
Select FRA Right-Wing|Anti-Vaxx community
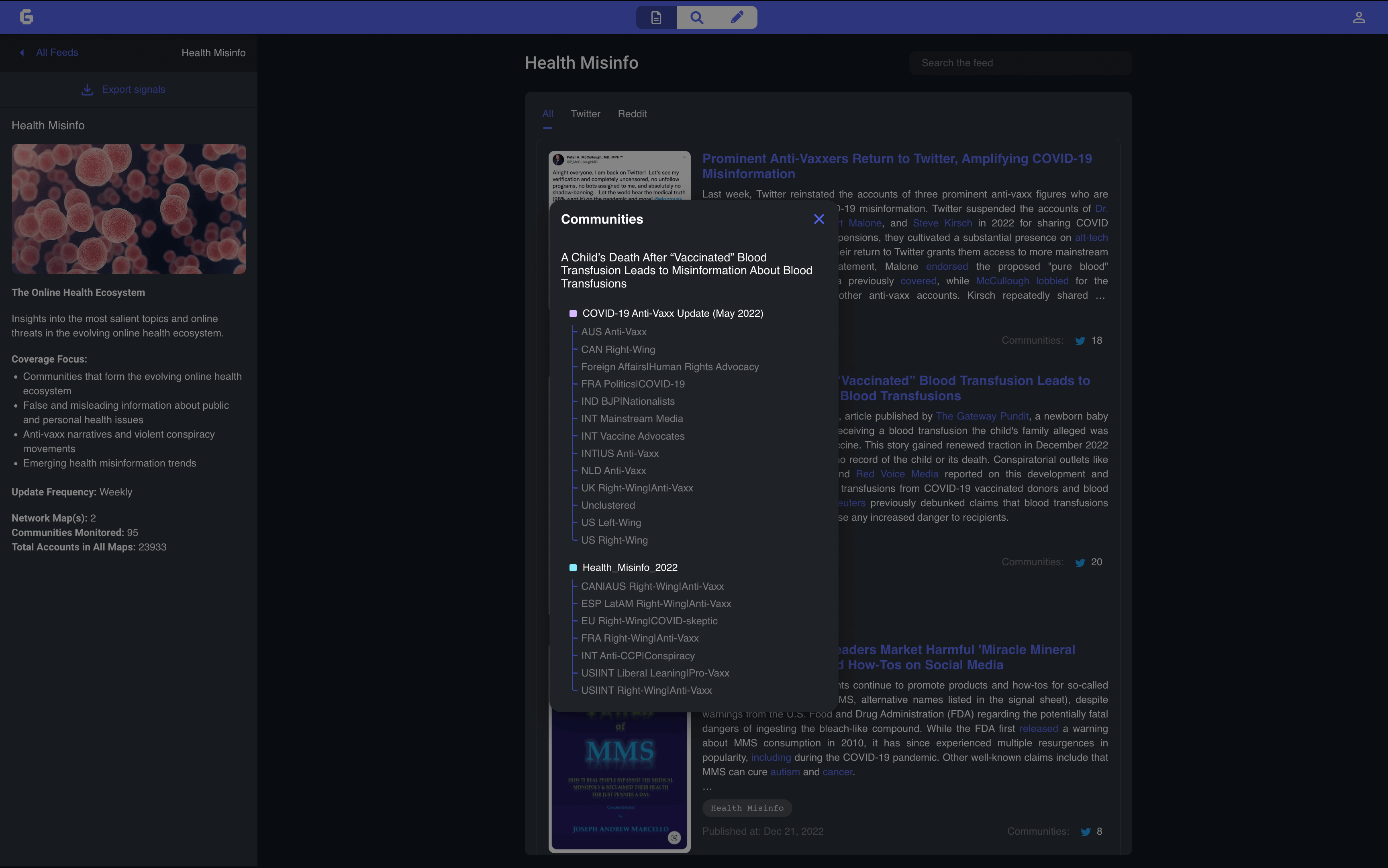pos(640,638)
